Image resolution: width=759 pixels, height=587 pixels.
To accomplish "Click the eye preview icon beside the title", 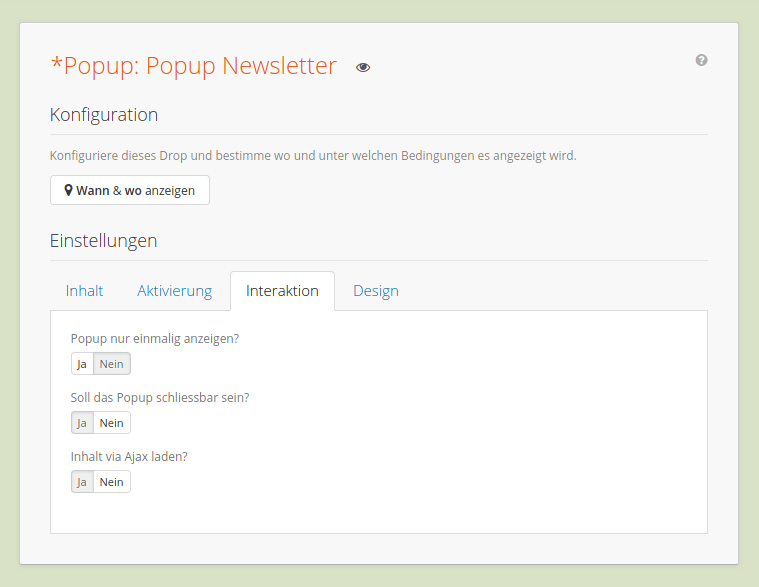I will point(363,67).
